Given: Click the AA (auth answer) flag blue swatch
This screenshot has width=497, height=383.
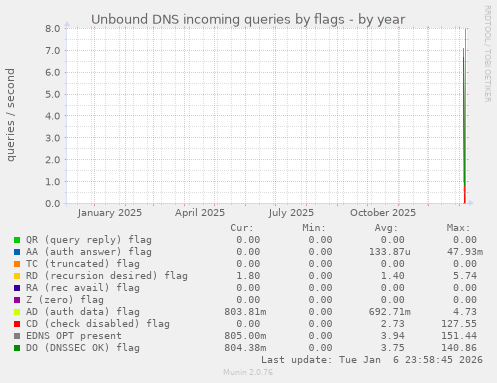Looking at the screenshot, I should pyautogui.click(x=17, y=252).
